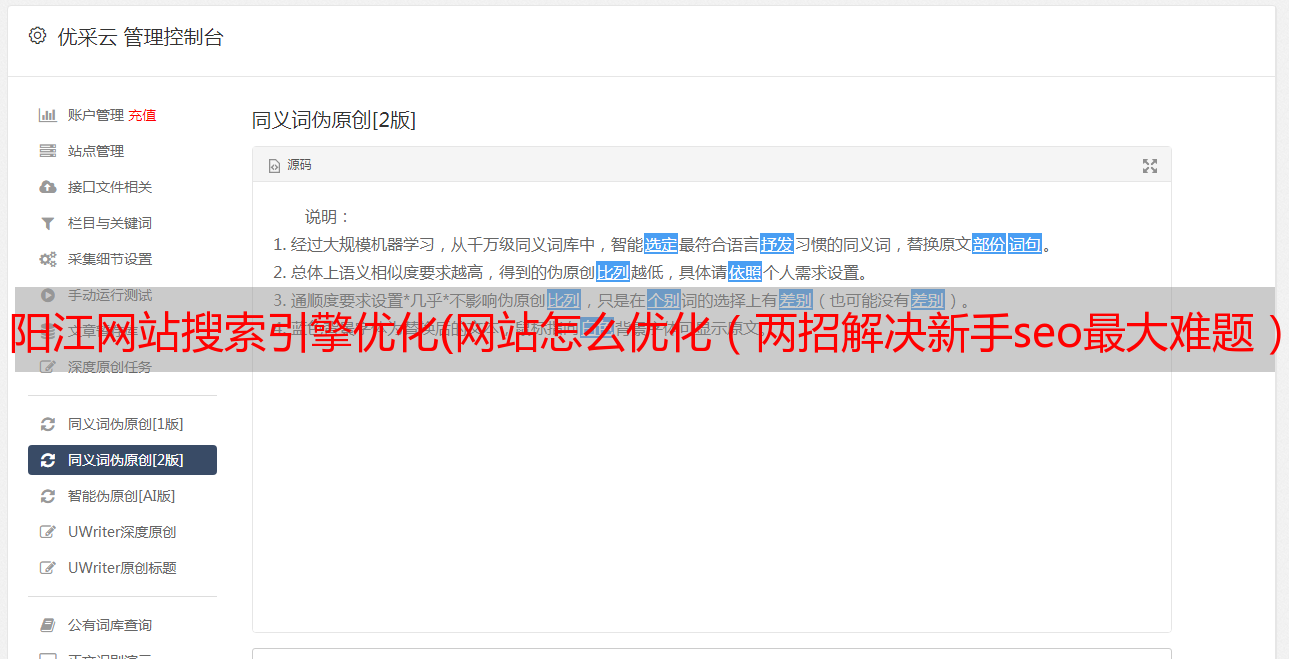Click the gear icon beside 优采云 管理控制台
This screenshot has height=659, width=1289.
click(x=37, y=36)
